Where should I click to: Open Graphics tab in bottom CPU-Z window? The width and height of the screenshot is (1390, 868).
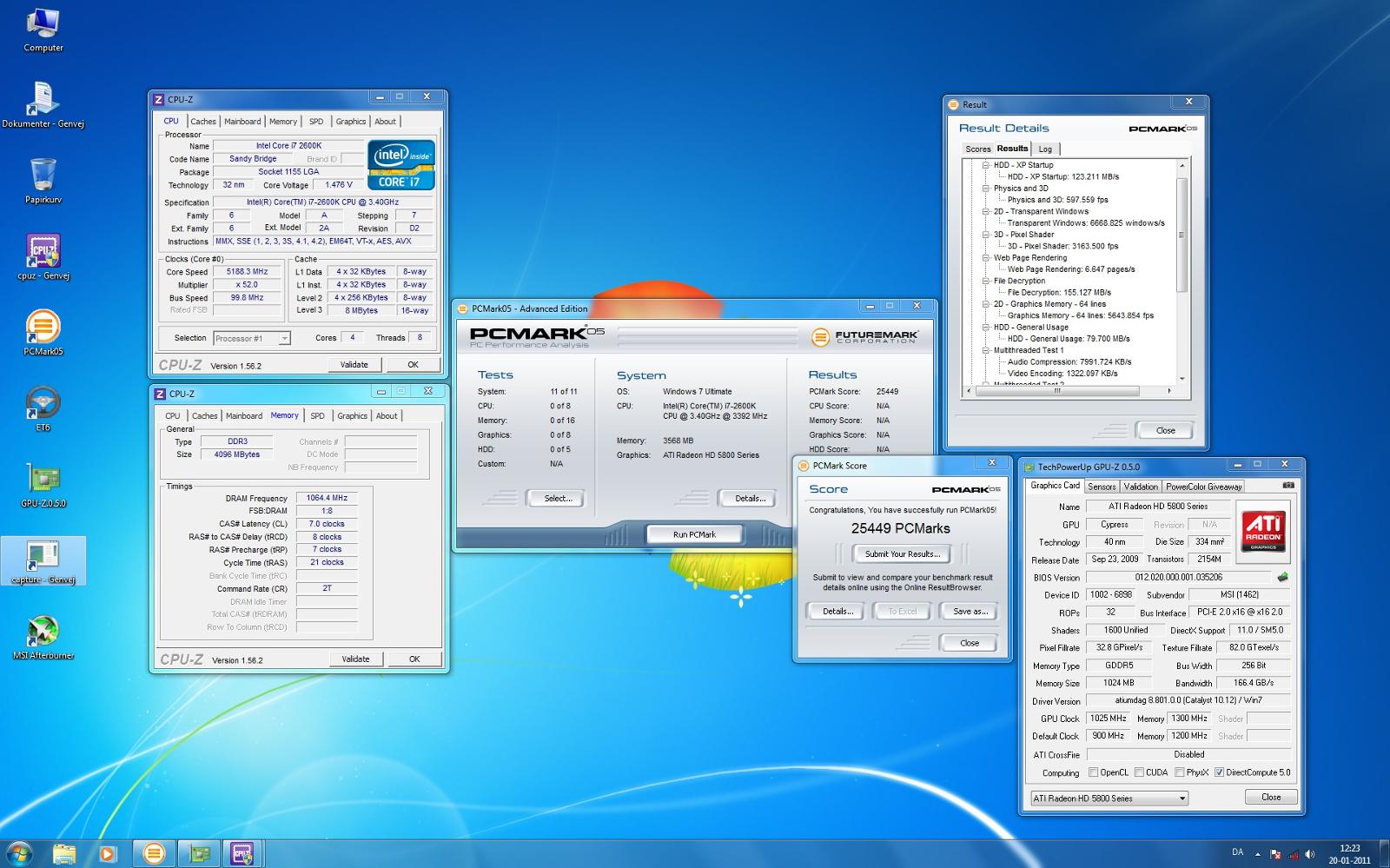352,416
